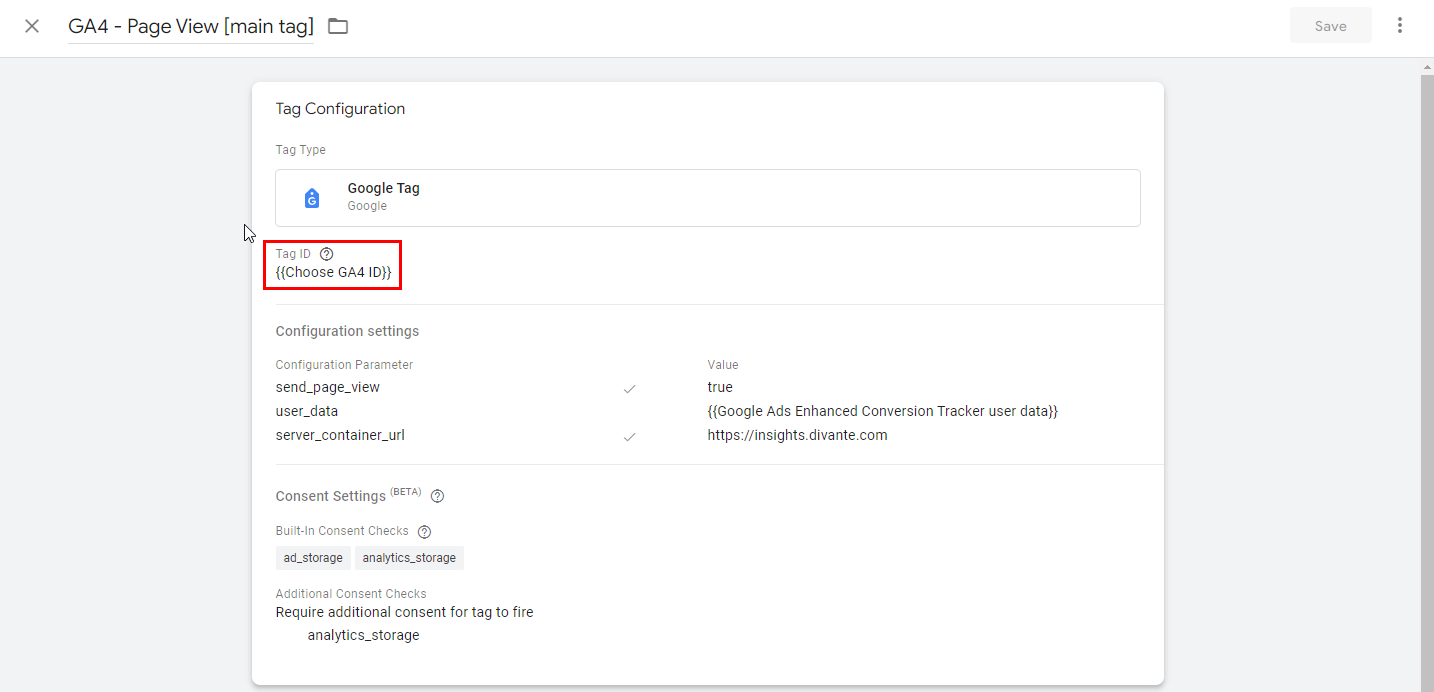Open the three-dot more options menu
Image resolution: width=1434 pixels, height=692 pixels.
(x=1399, y=26)
